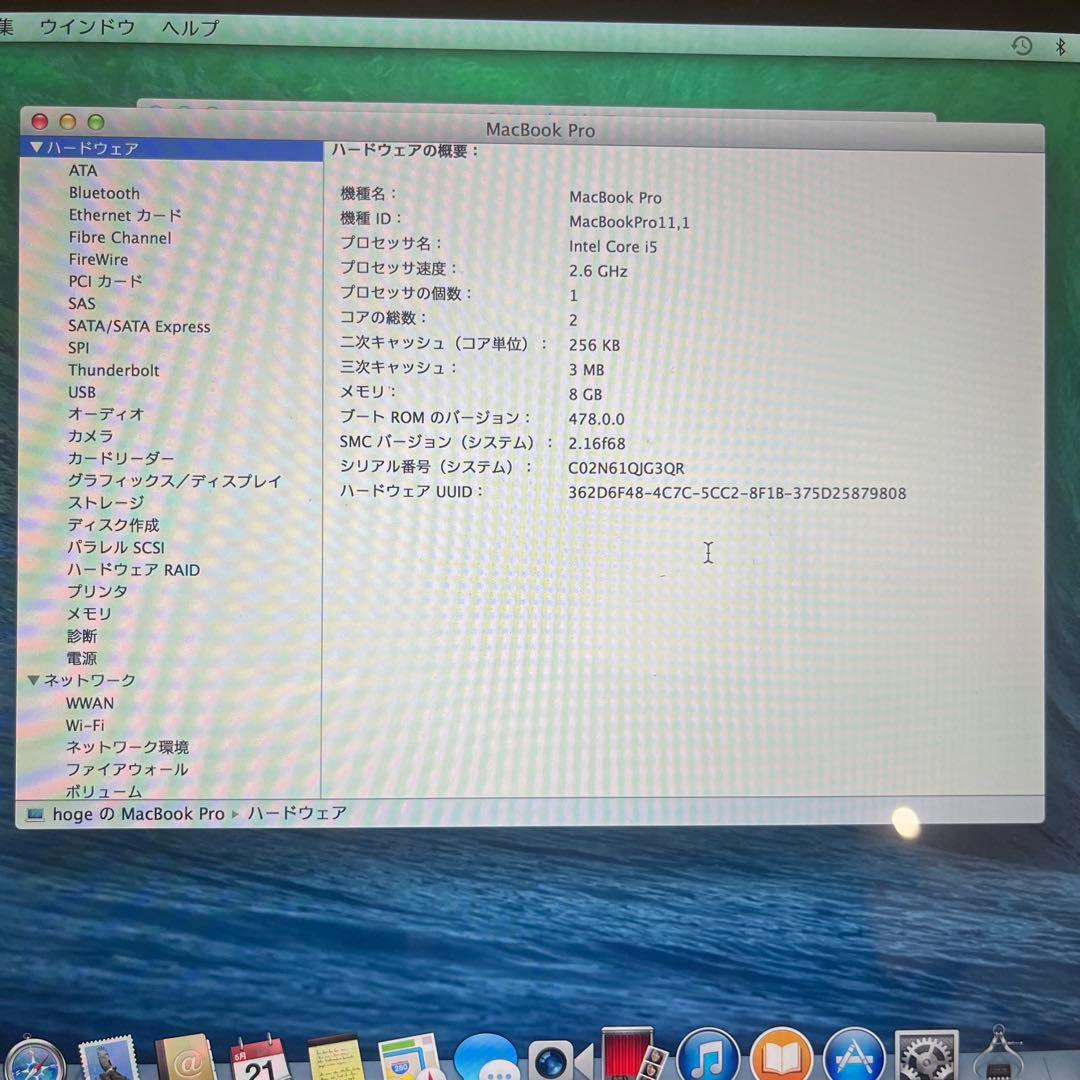Open the ウインドウ menu

[89, 27]
